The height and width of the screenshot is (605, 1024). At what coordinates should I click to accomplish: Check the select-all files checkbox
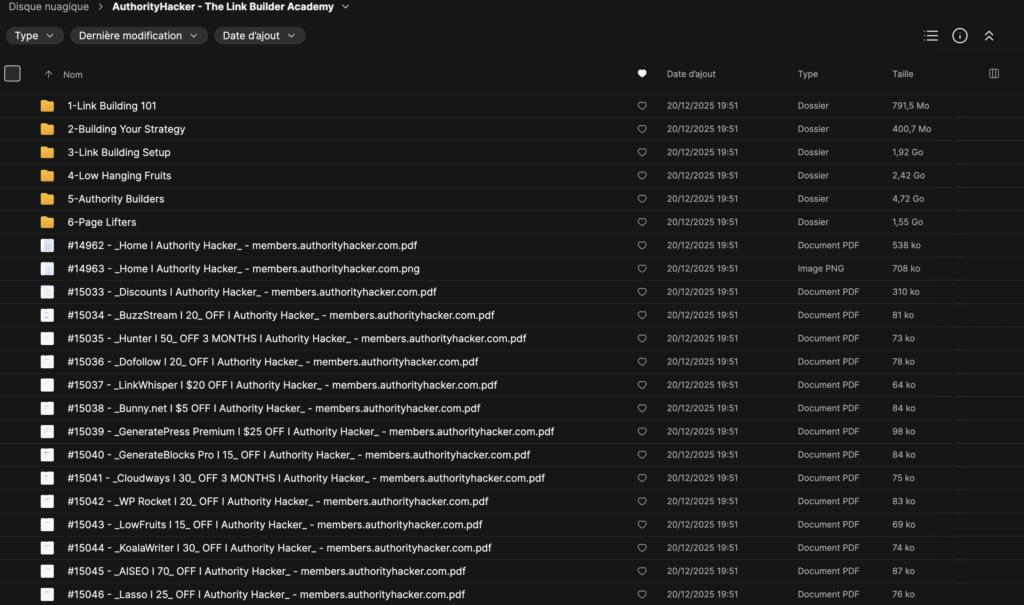coord(13,73)
